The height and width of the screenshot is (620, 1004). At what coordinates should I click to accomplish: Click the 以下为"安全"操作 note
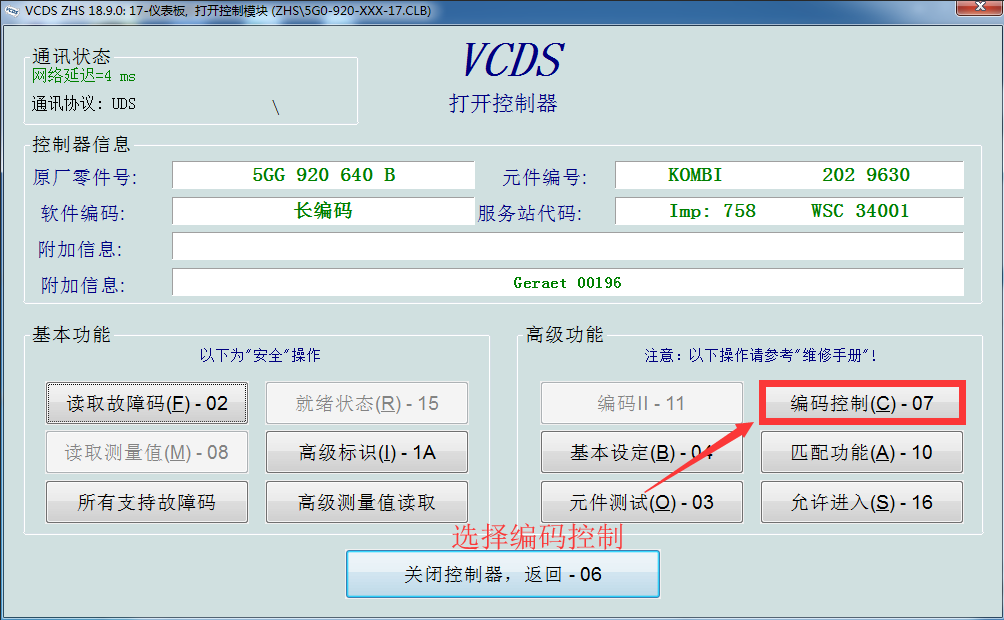(x=260, y=355)
